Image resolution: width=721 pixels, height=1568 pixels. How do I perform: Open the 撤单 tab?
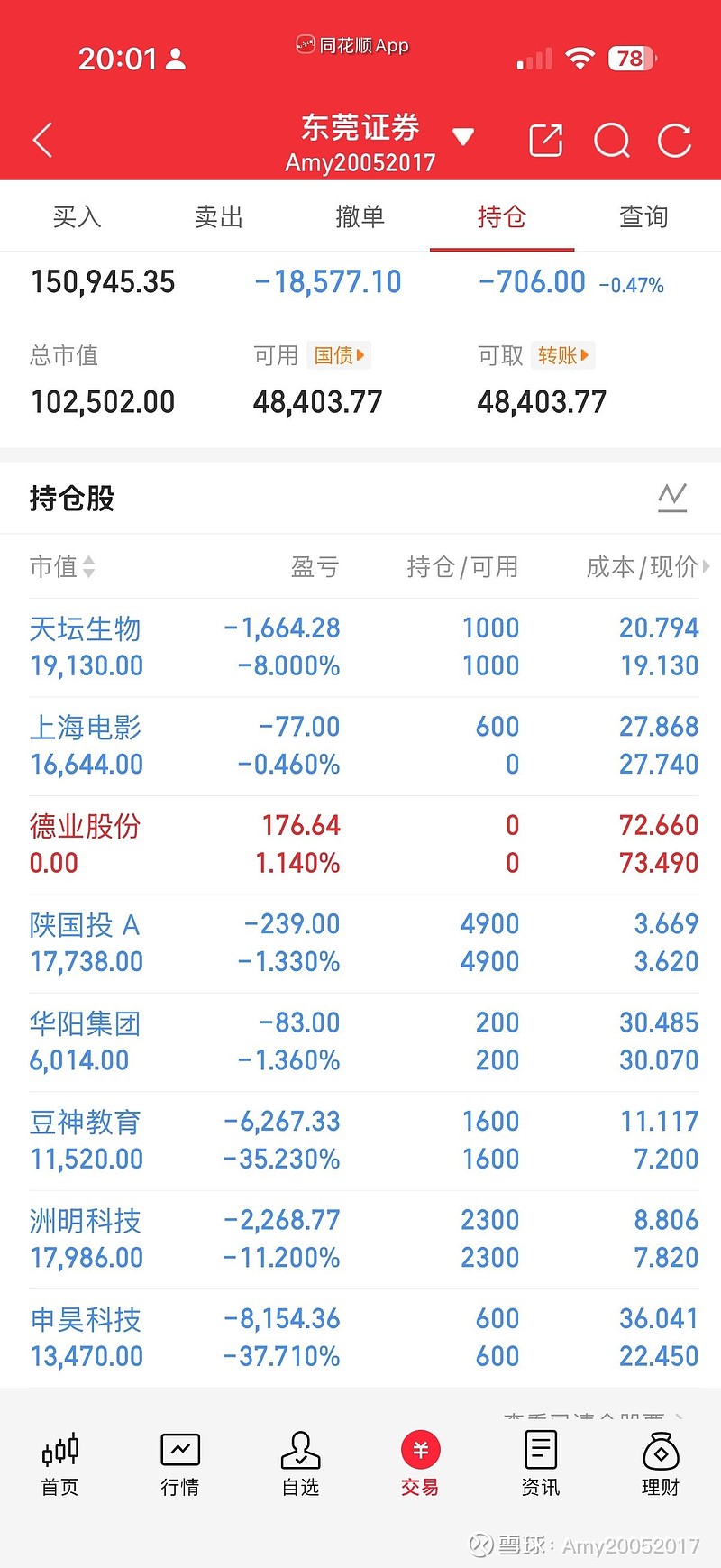(360, 216)
